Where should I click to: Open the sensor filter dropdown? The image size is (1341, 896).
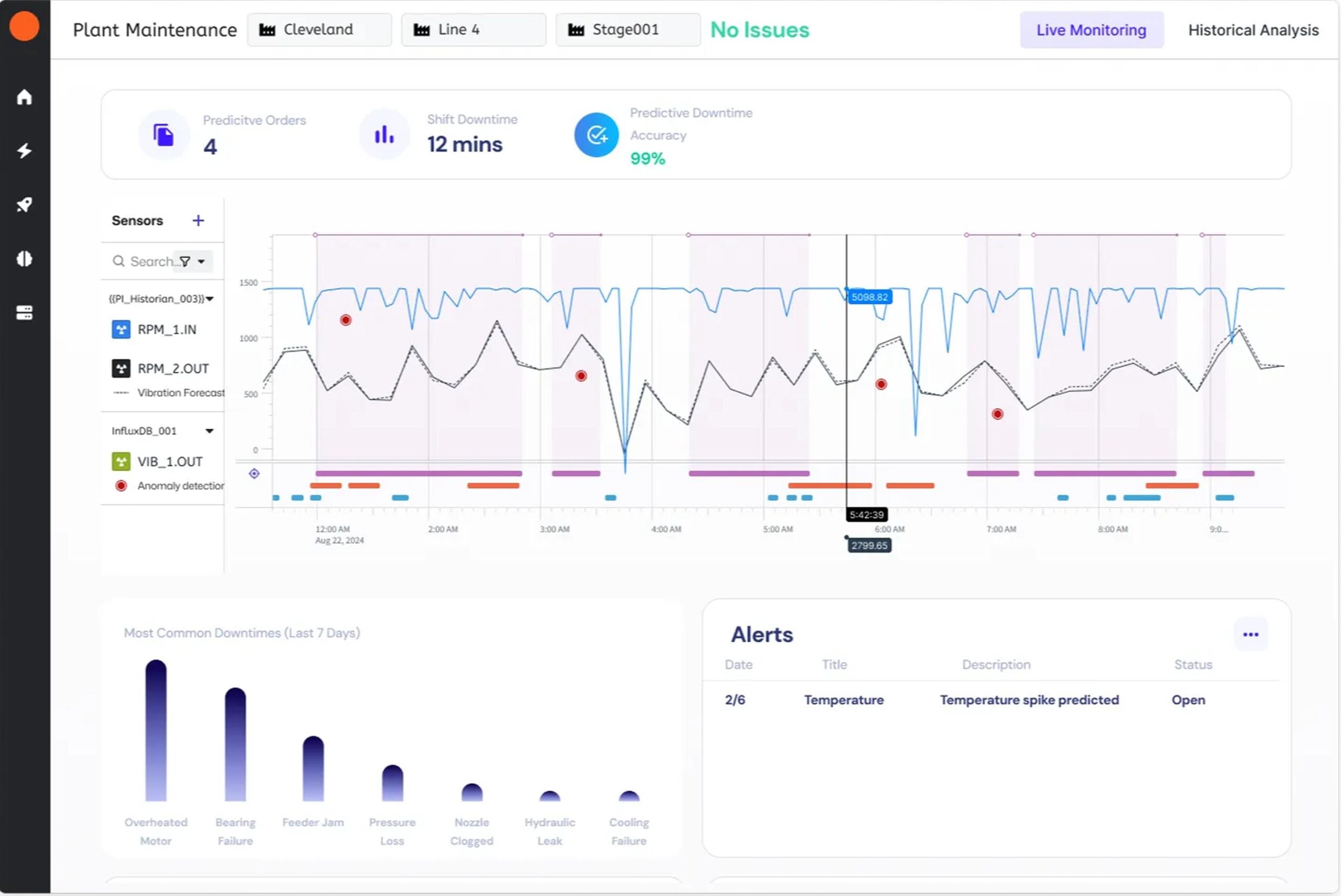tap(193, 262)
